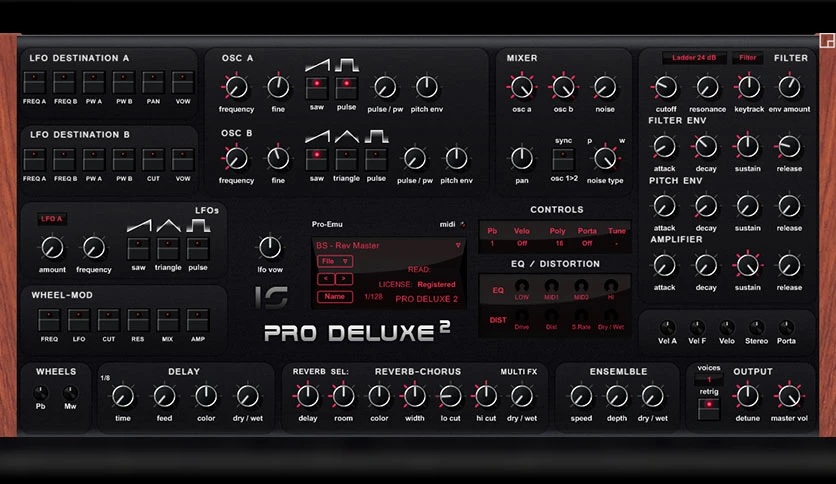
Task: Adjust the mixer noise knob
Action: click(605, 87)
